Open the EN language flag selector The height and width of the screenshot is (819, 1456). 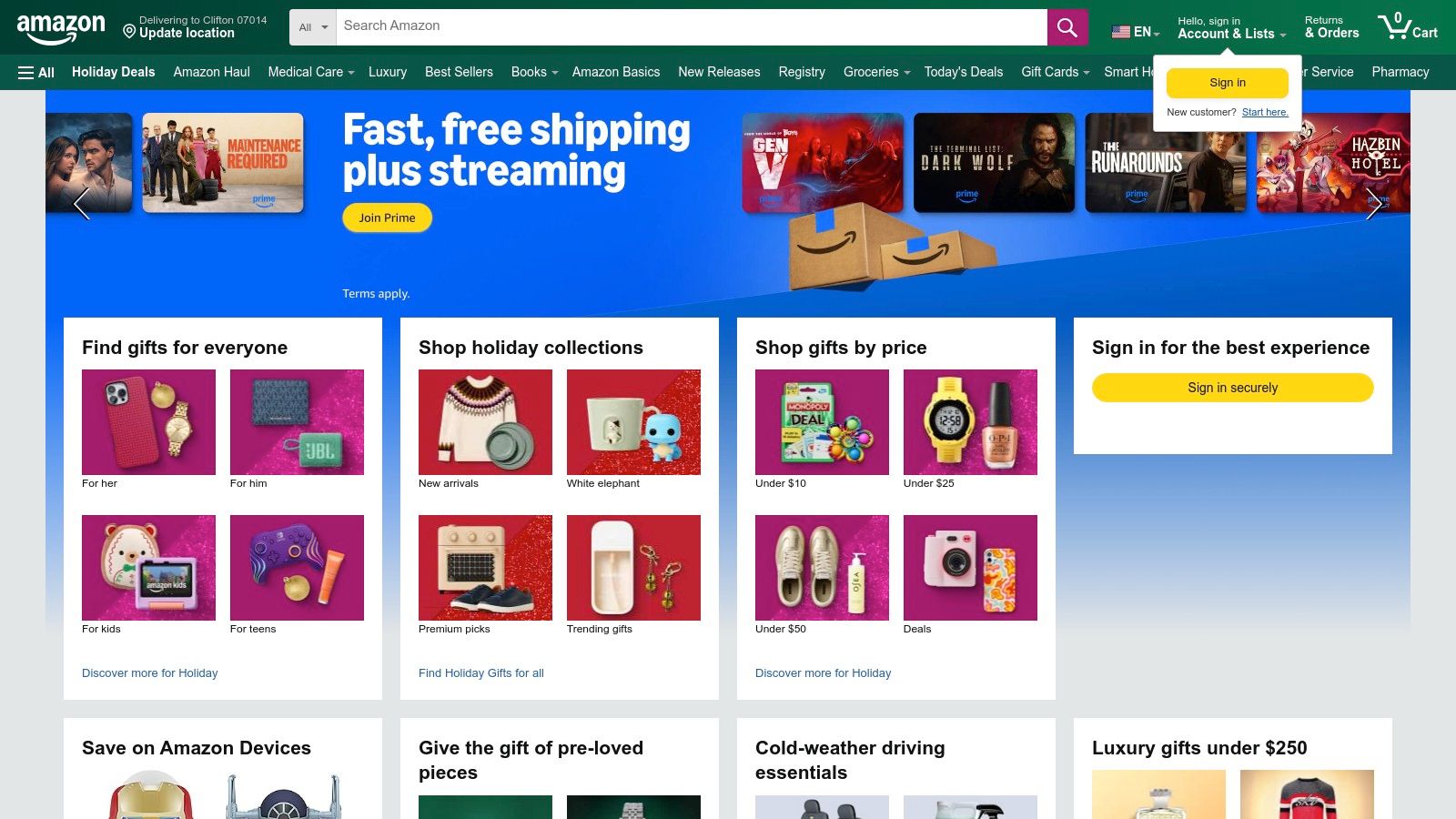1135,32
